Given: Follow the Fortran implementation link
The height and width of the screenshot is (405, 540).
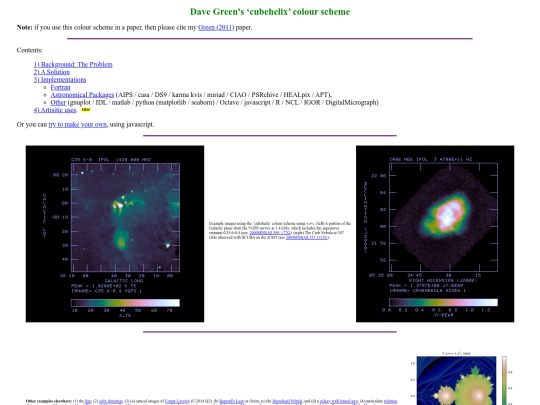Looking at the screenshot, I should click(60, 87).
